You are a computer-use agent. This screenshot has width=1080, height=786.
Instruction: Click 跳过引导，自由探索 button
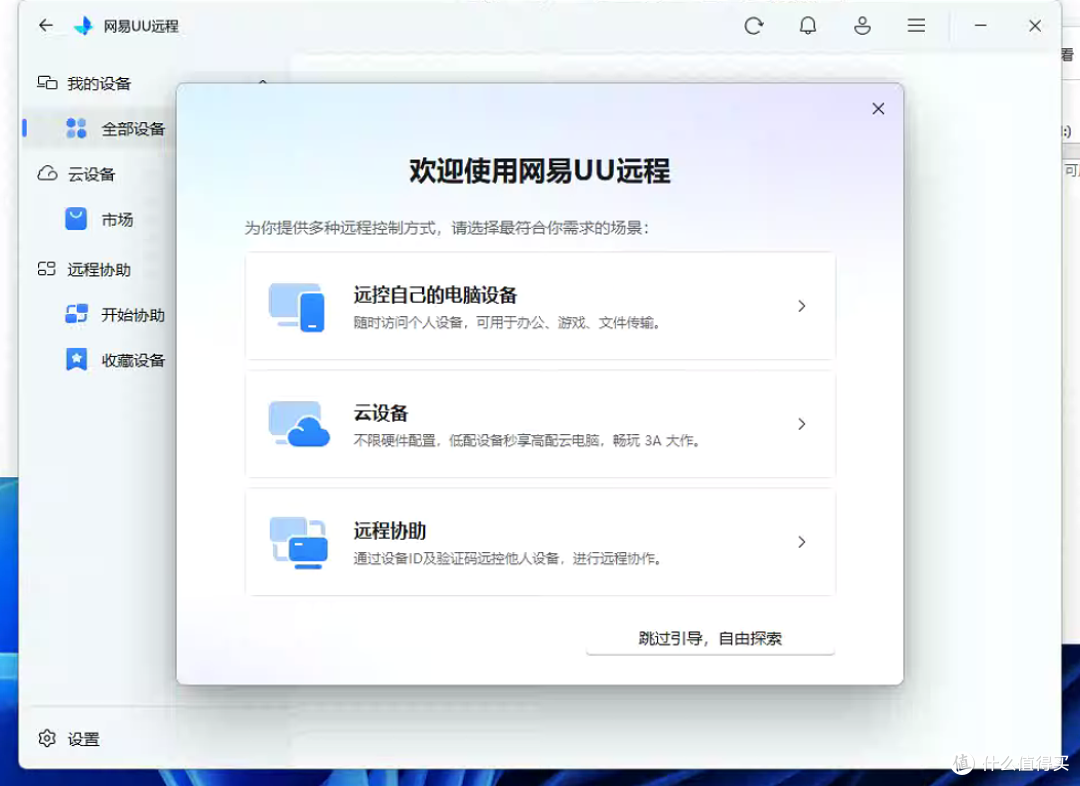710,639
